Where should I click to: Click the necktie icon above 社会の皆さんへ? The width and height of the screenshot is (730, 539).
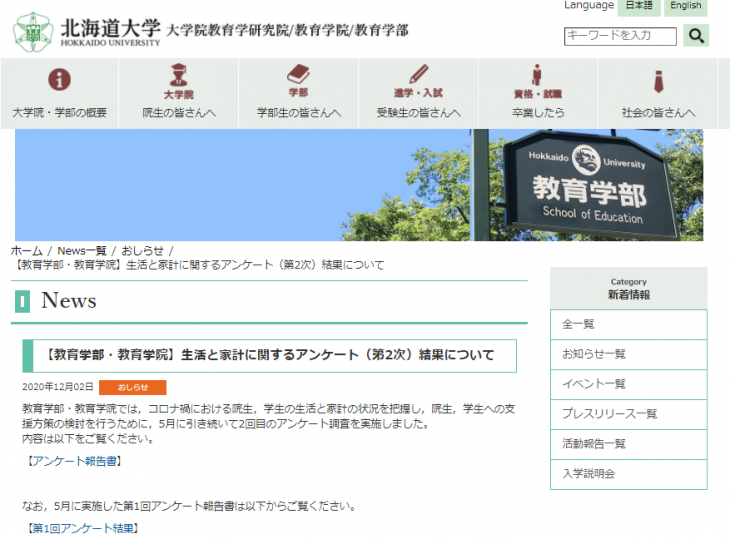(x=658, y=81)
